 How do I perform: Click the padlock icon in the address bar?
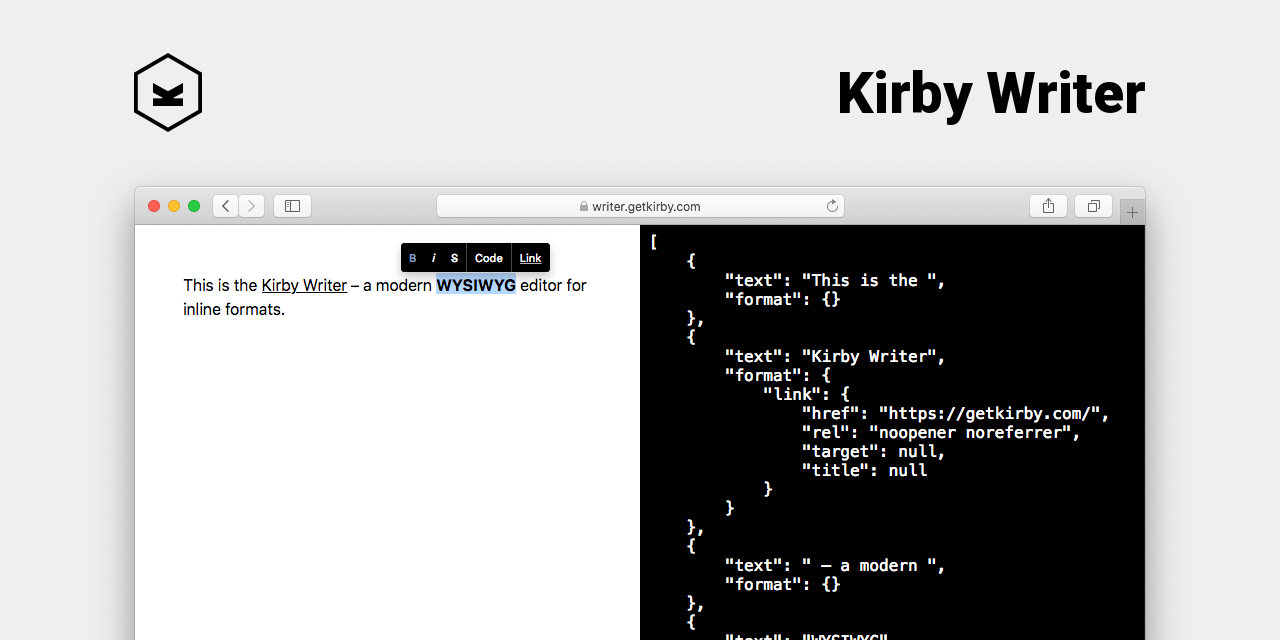[x=582, y=206]
